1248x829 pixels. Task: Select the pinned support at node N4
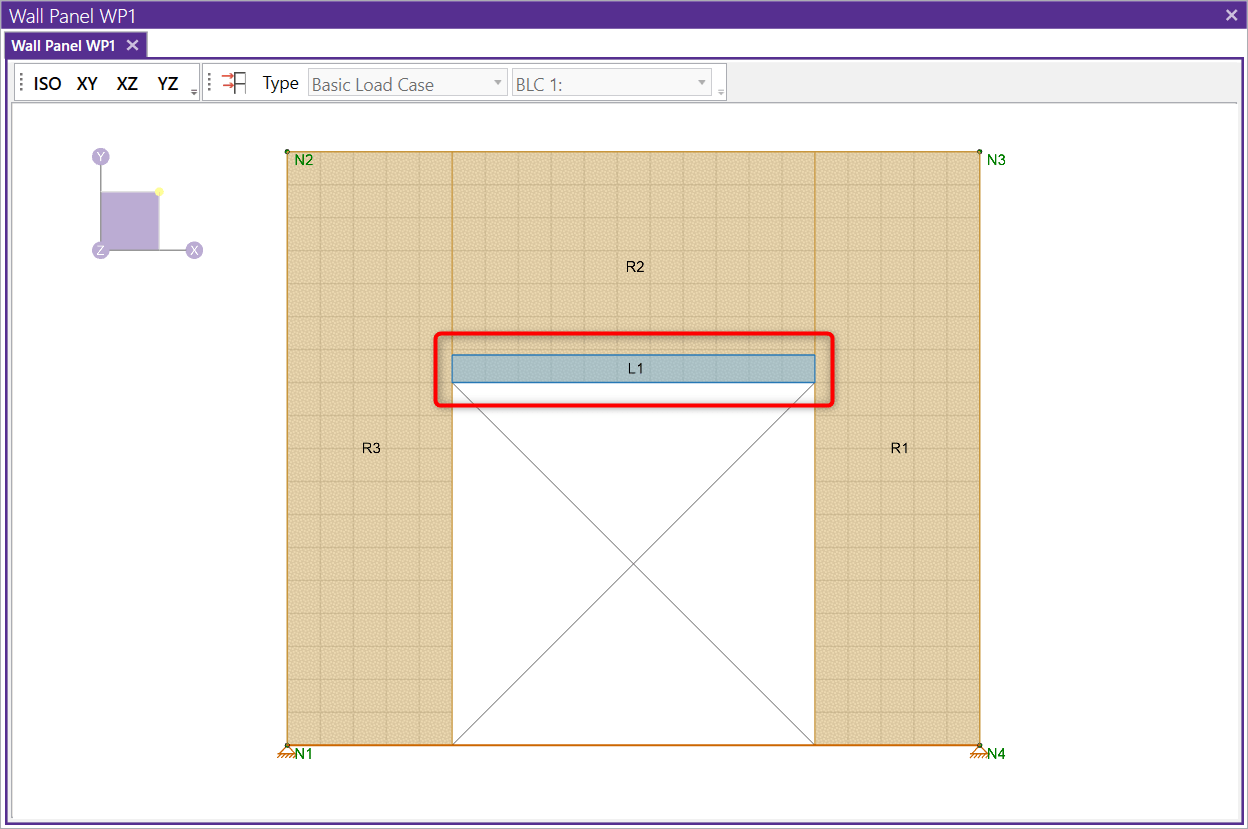point(978,750)
